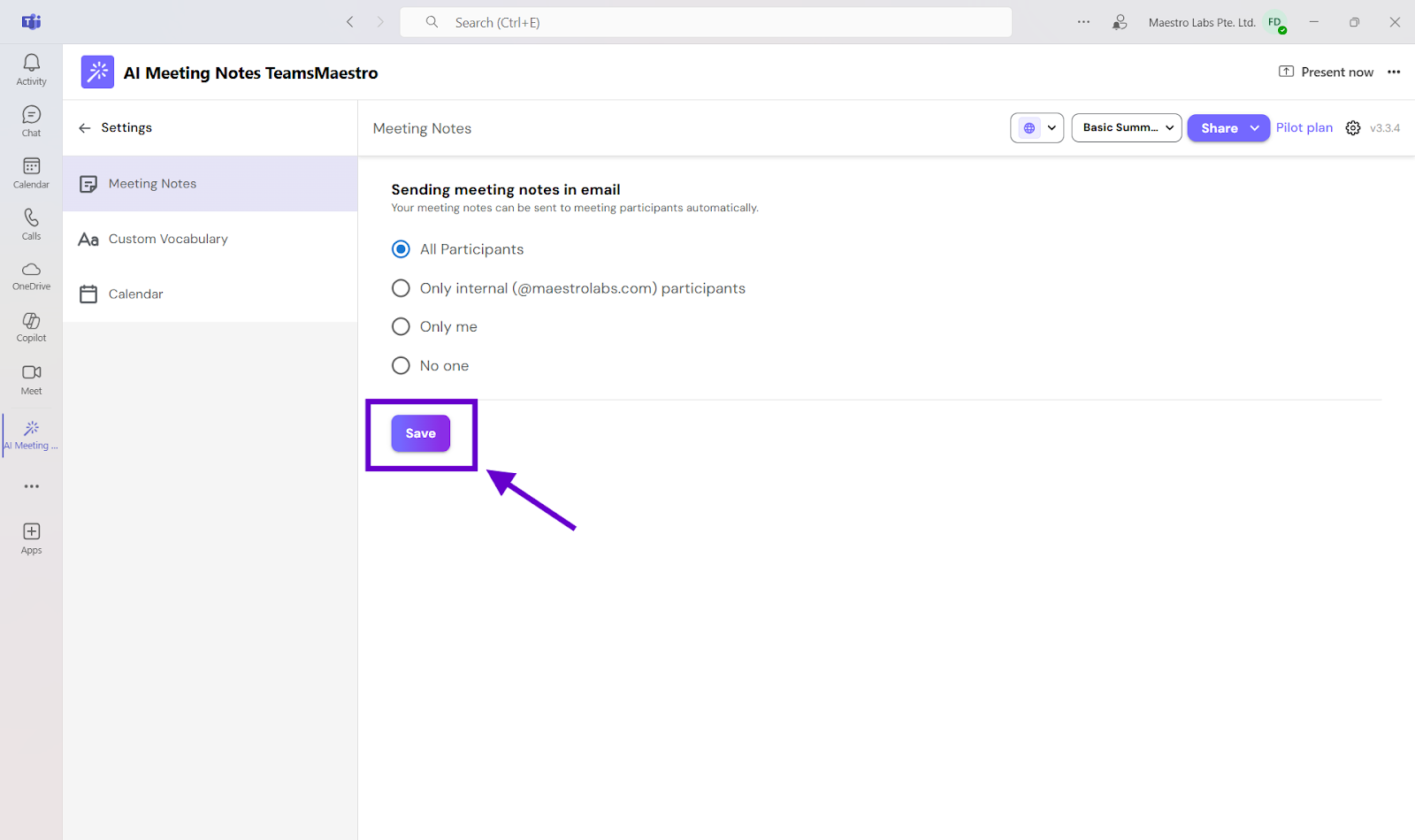Screen dimensions: 1415x840
Task: Click the Meeting Notes note icon in settings list
Action: coord(88,184)
